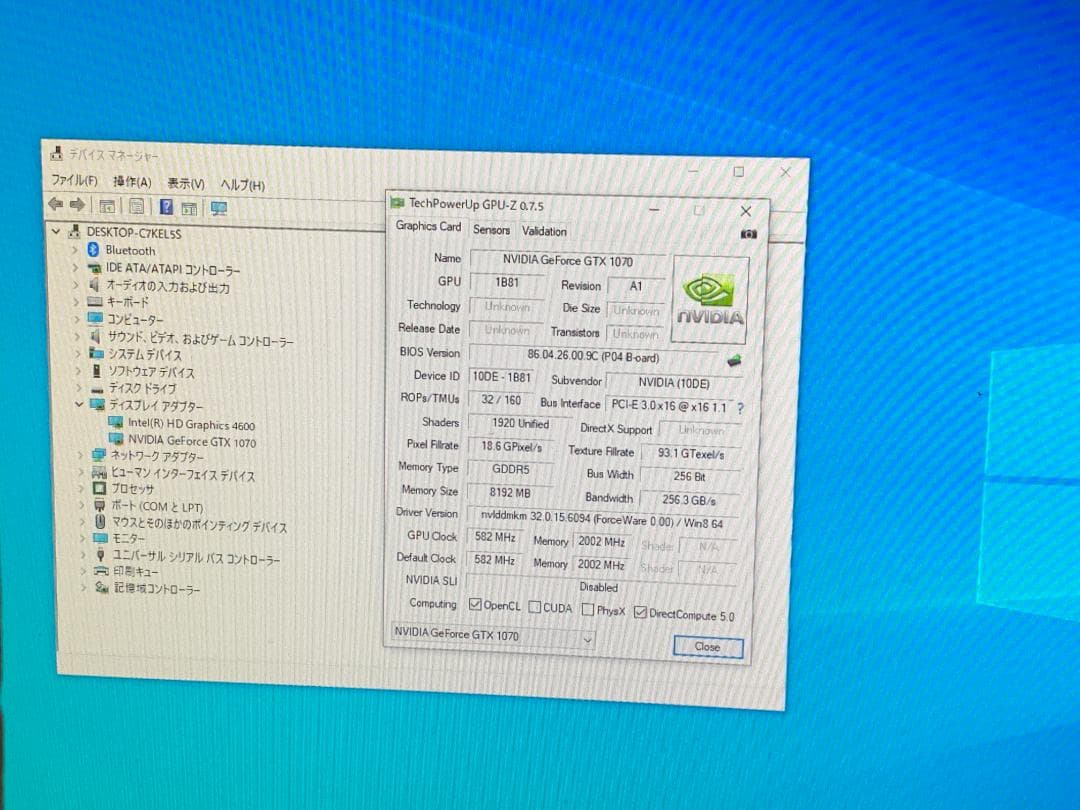Select the ディスク ドライブ entry
The image size is (1080, 810).
[x=143, y=388]
